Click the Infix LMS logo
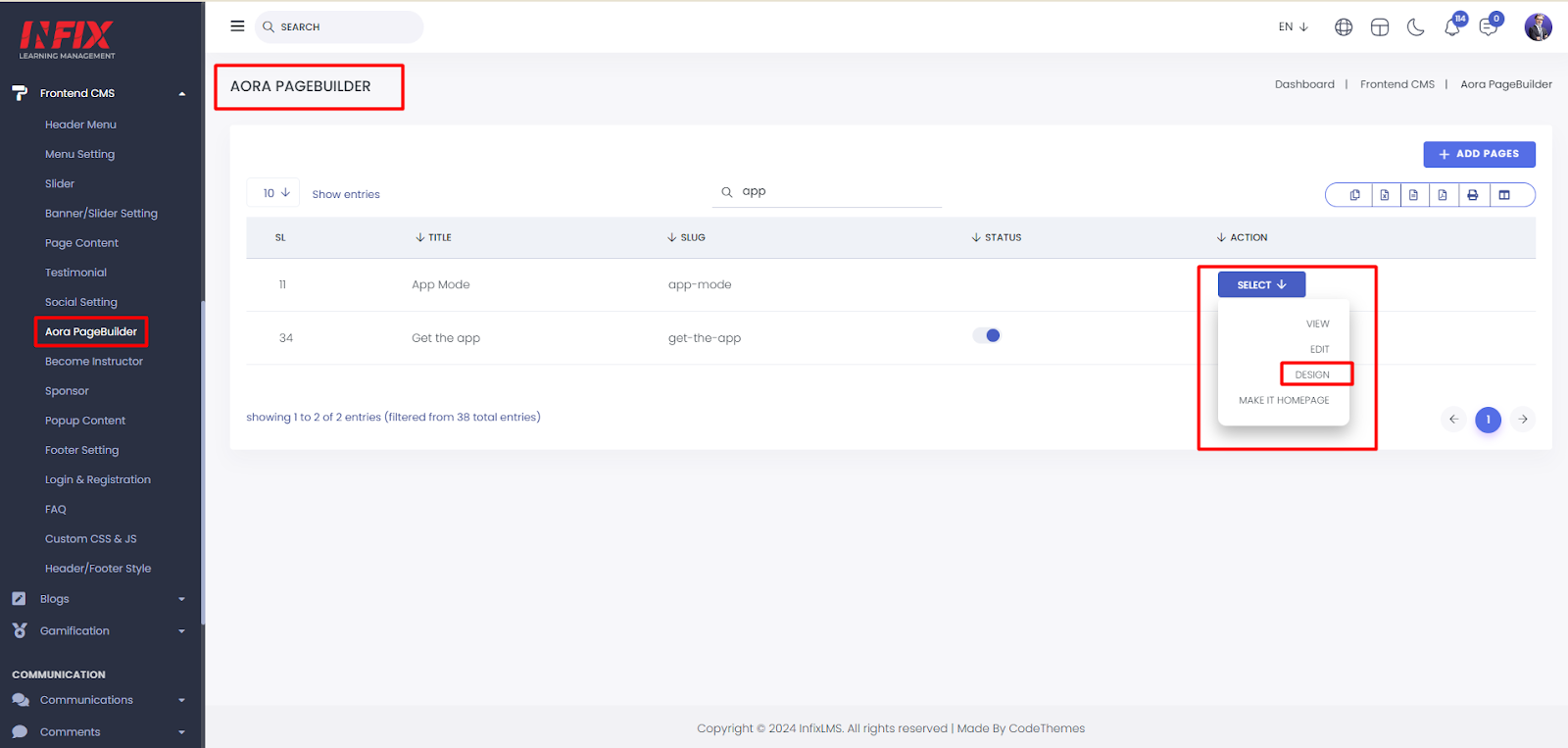 67,39
